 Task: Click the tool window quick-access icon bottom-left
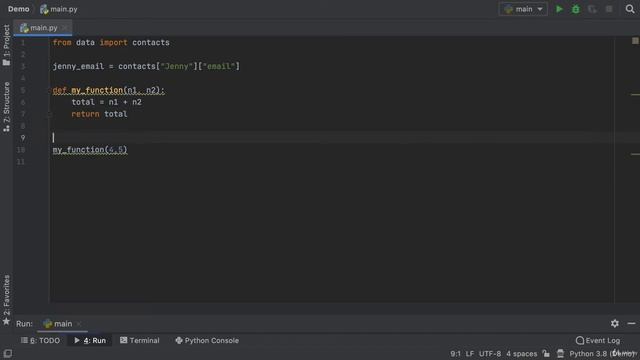pyautogui.click(x=7, y=353)
